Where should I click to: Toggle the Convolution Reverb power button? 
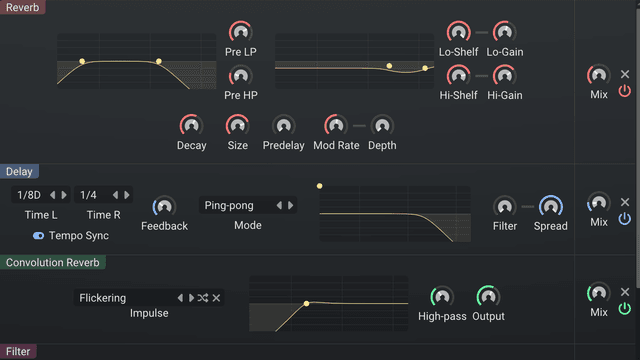pos(624,309)
